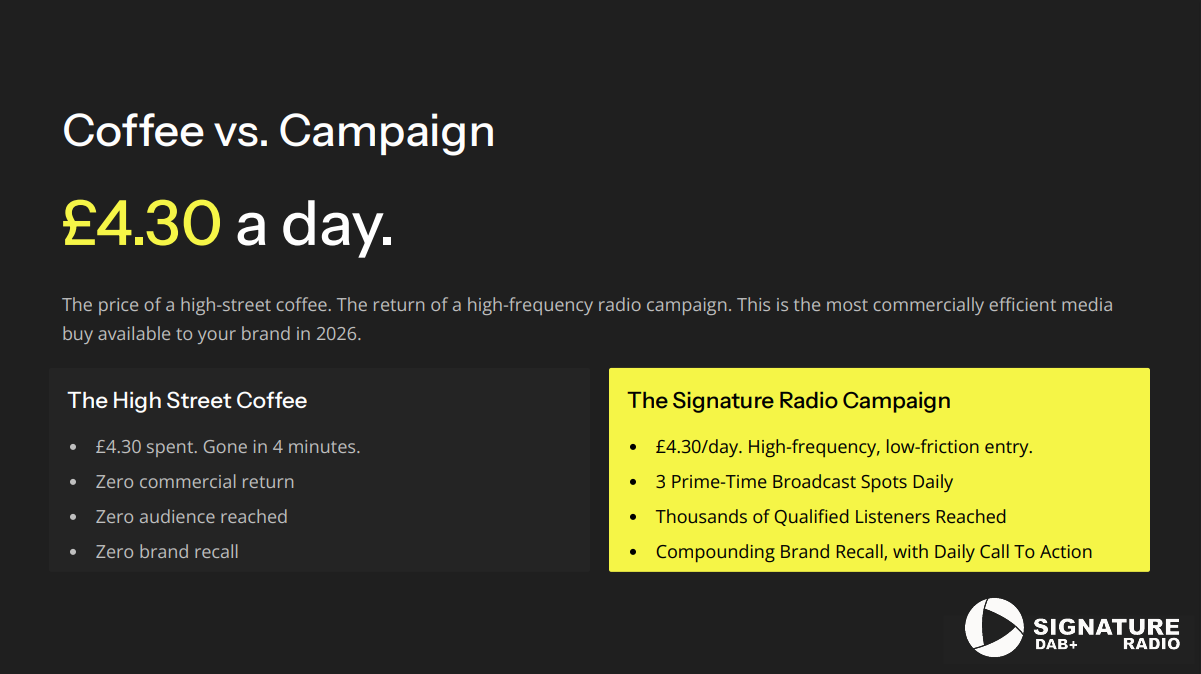
Task: Select the 'Coffee vs. Campaign' slide title
Action: point(278,131)
